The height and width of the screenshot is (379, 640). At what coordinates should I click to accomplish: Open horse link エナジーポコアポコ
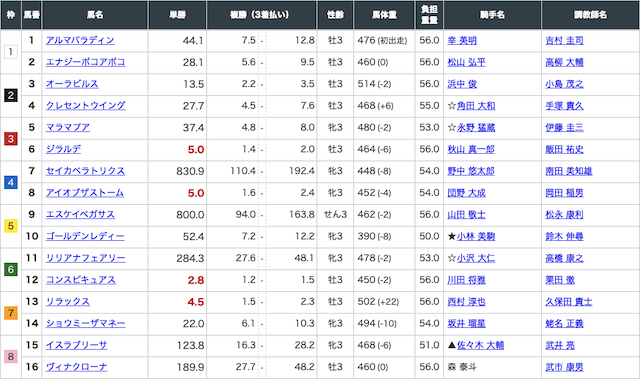85,62
